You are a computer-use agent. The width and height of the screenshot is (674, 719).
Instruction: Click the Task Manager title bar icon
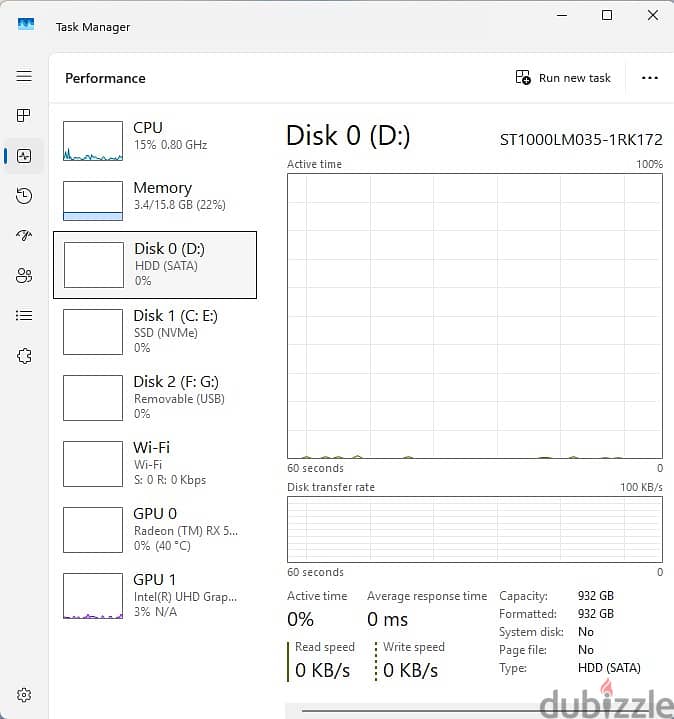(26, 24)
